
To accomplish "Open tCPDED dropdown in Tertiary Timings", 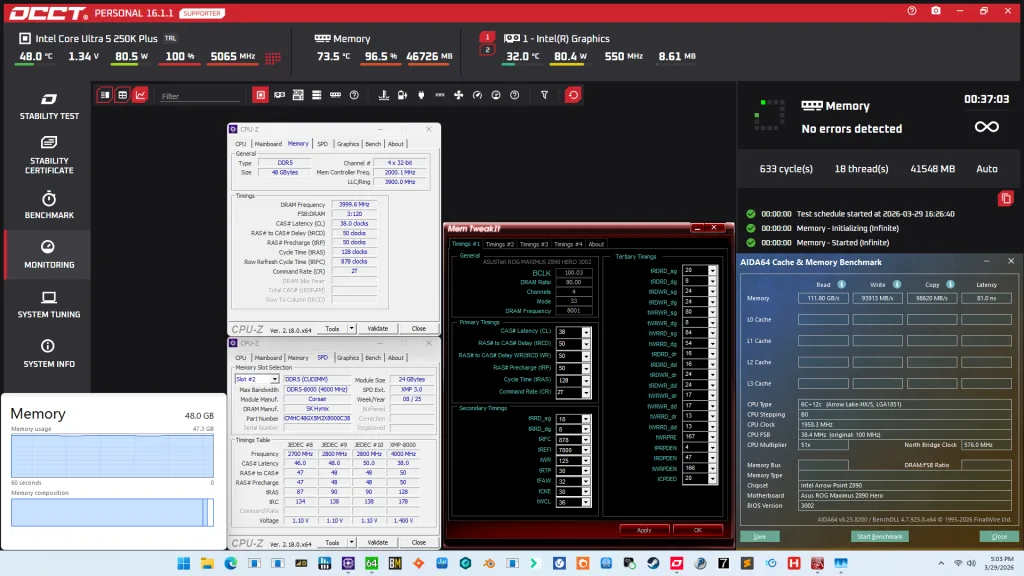I will (712, 479).
